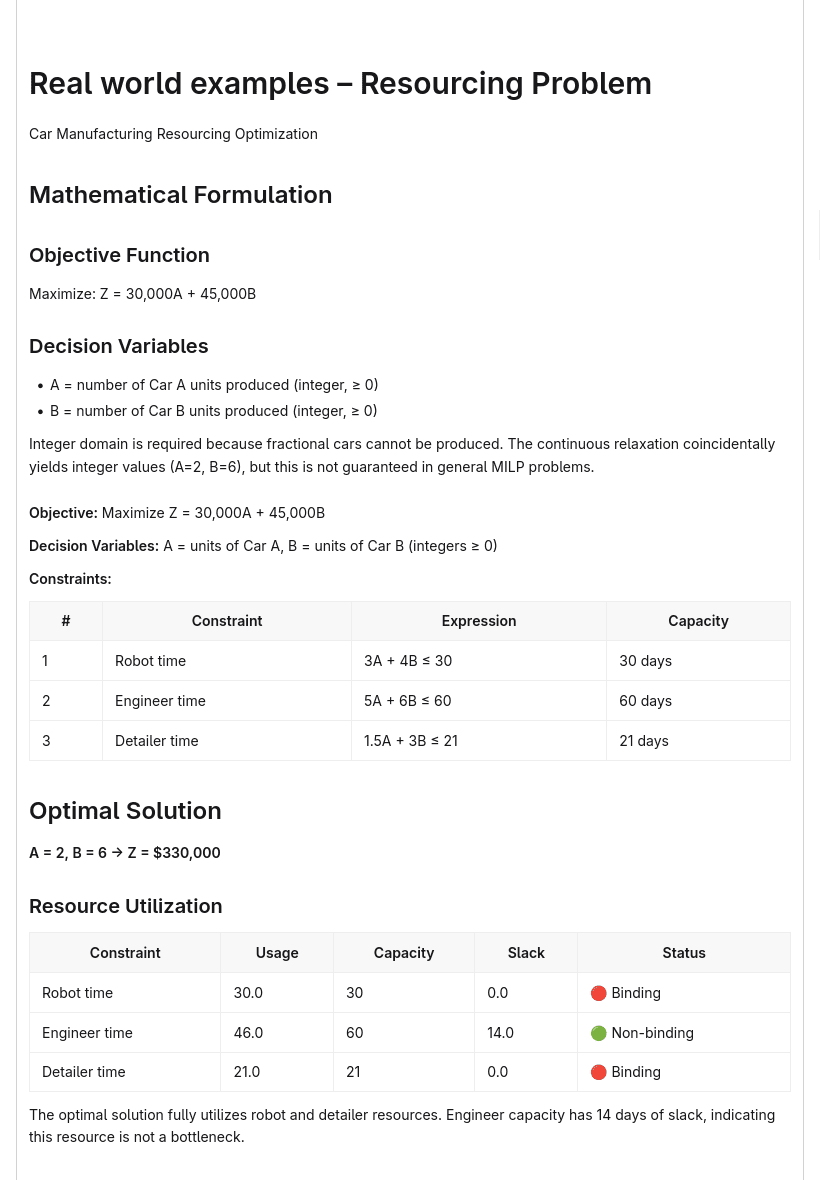
Task: Click the red Binding icon for Detailer time
Action: point(598,1072)
